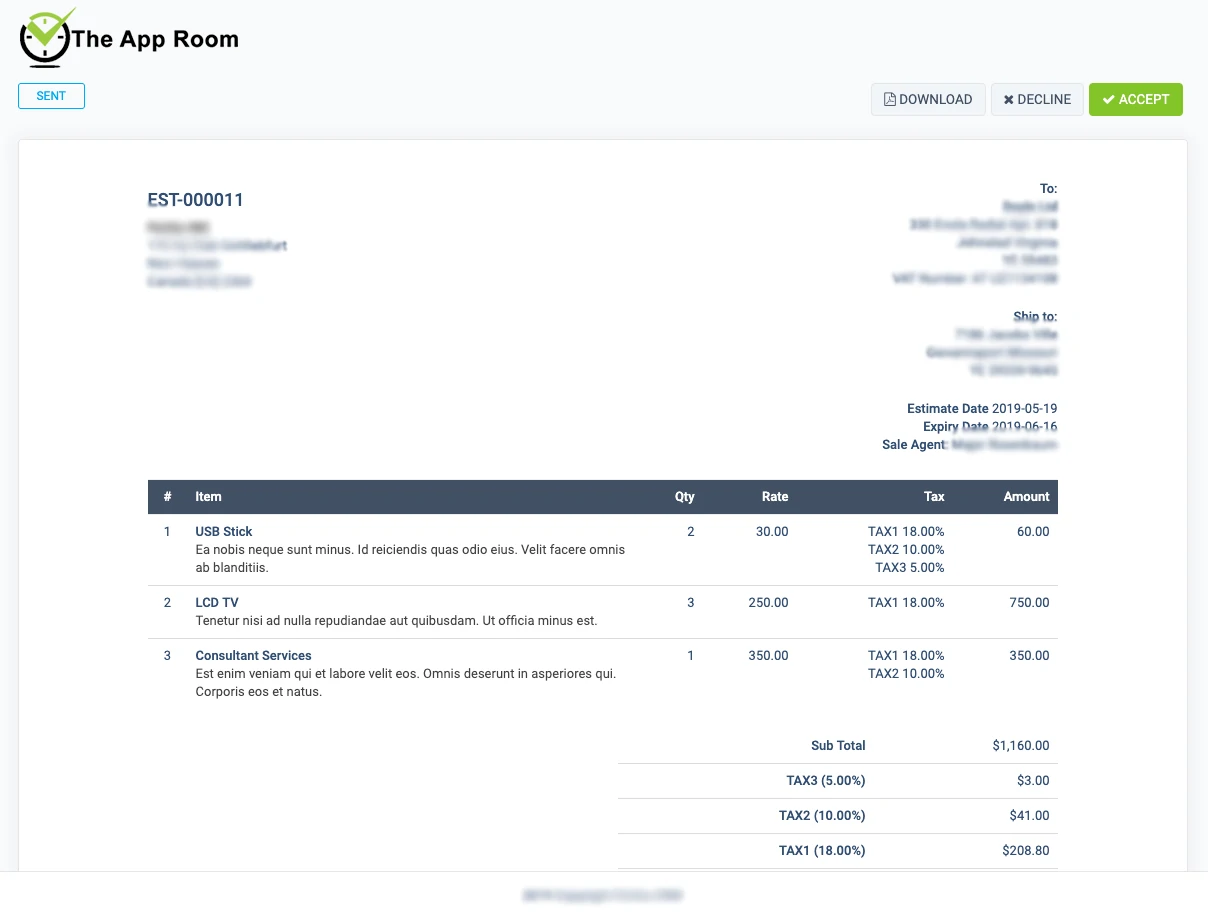Click TAX2 10.00% in USB Stick row
This screenshot has width=1208, height=919.
906,550
